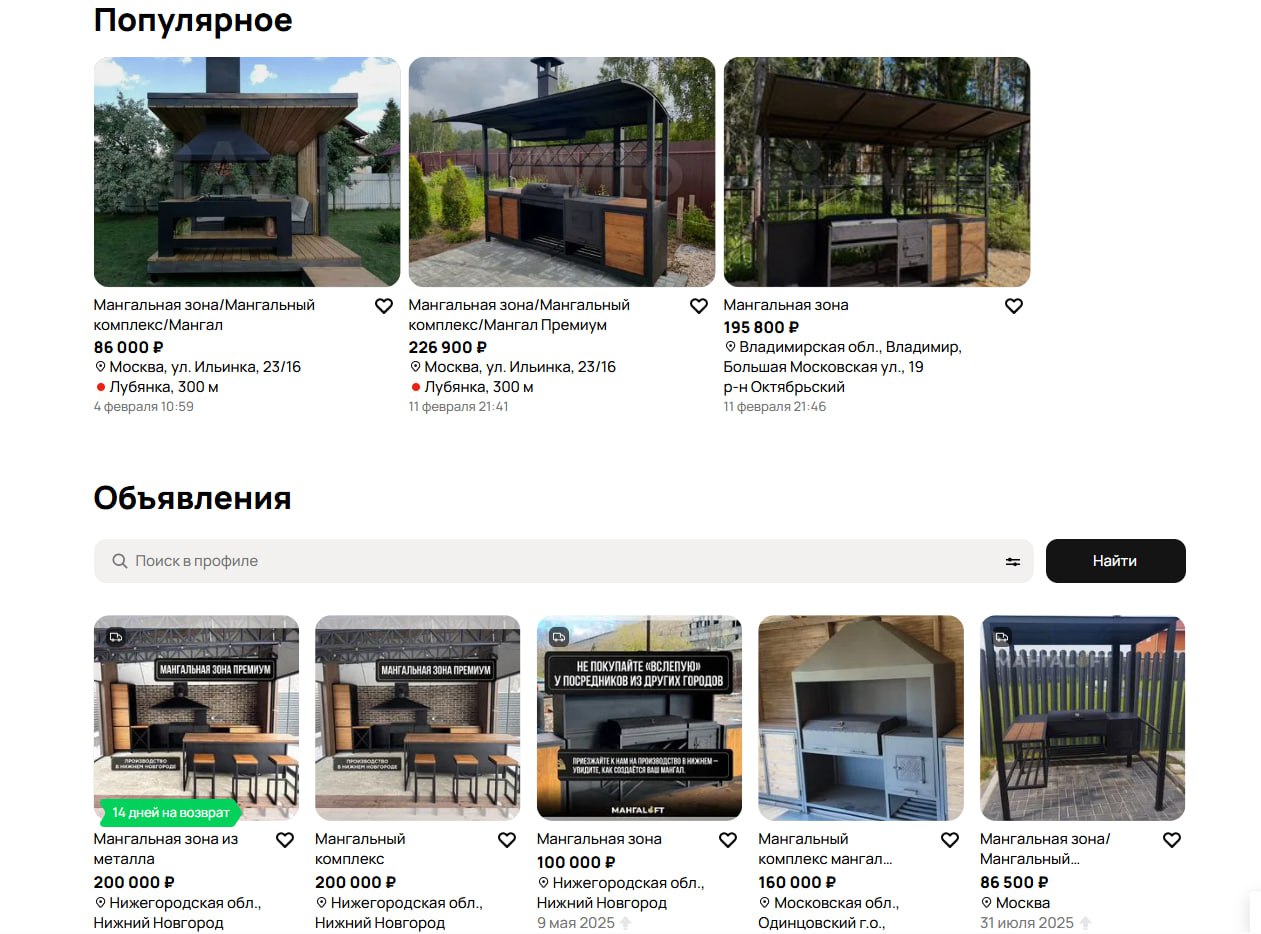
Task: Open the Не покупайте вслепую listing image
Action: tap(639, 718)
